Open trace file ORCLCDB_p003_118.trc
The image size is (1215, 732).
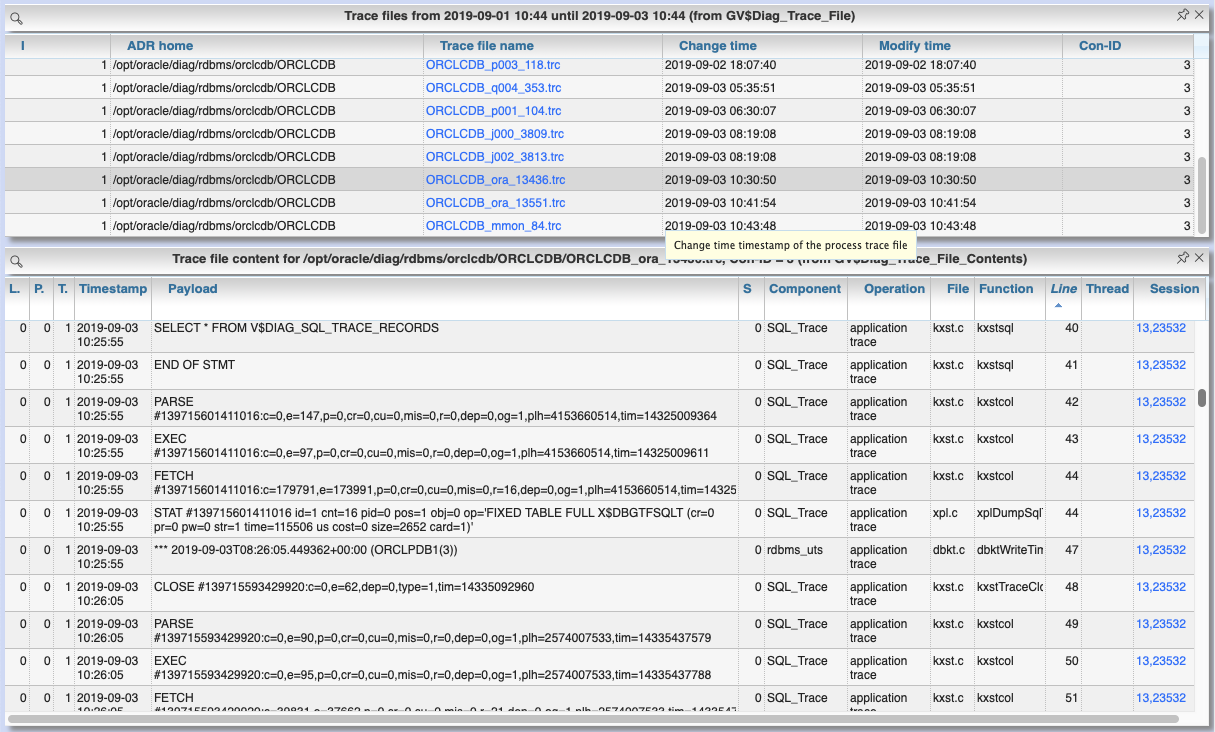[x=492, y=64]
